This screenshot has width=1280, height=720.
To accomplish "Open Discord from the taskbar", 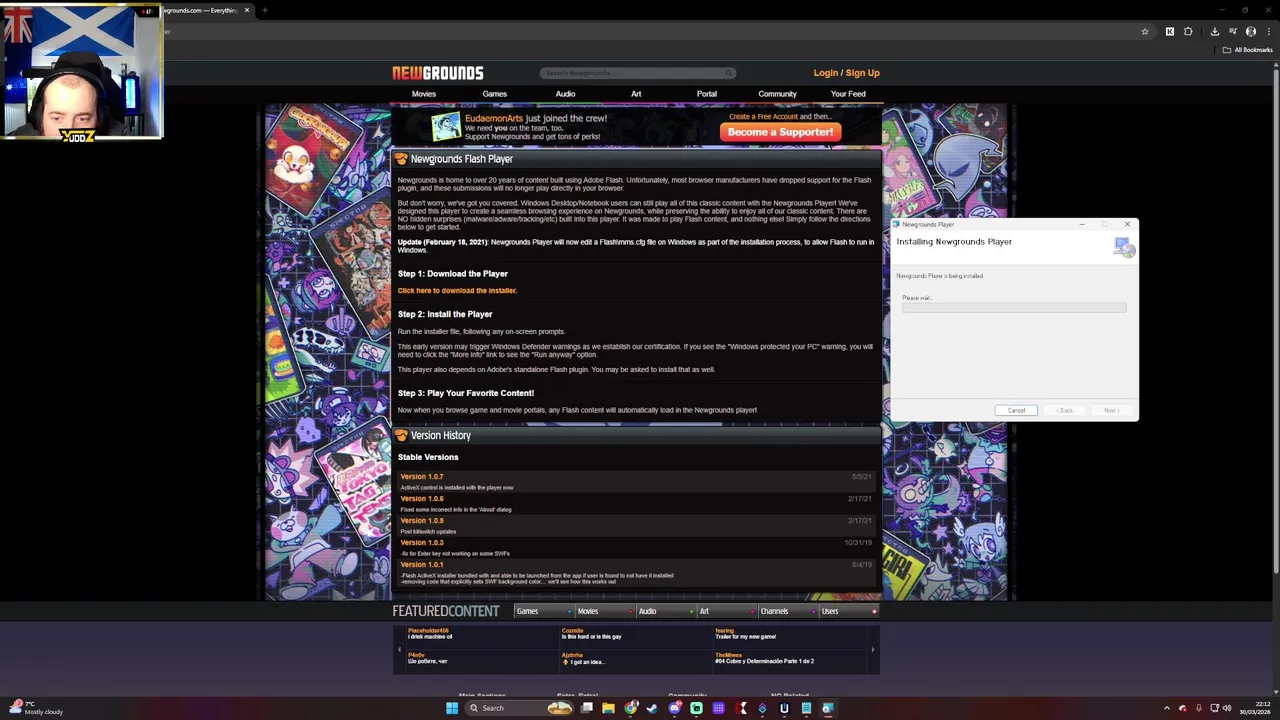I will point(675,708).
